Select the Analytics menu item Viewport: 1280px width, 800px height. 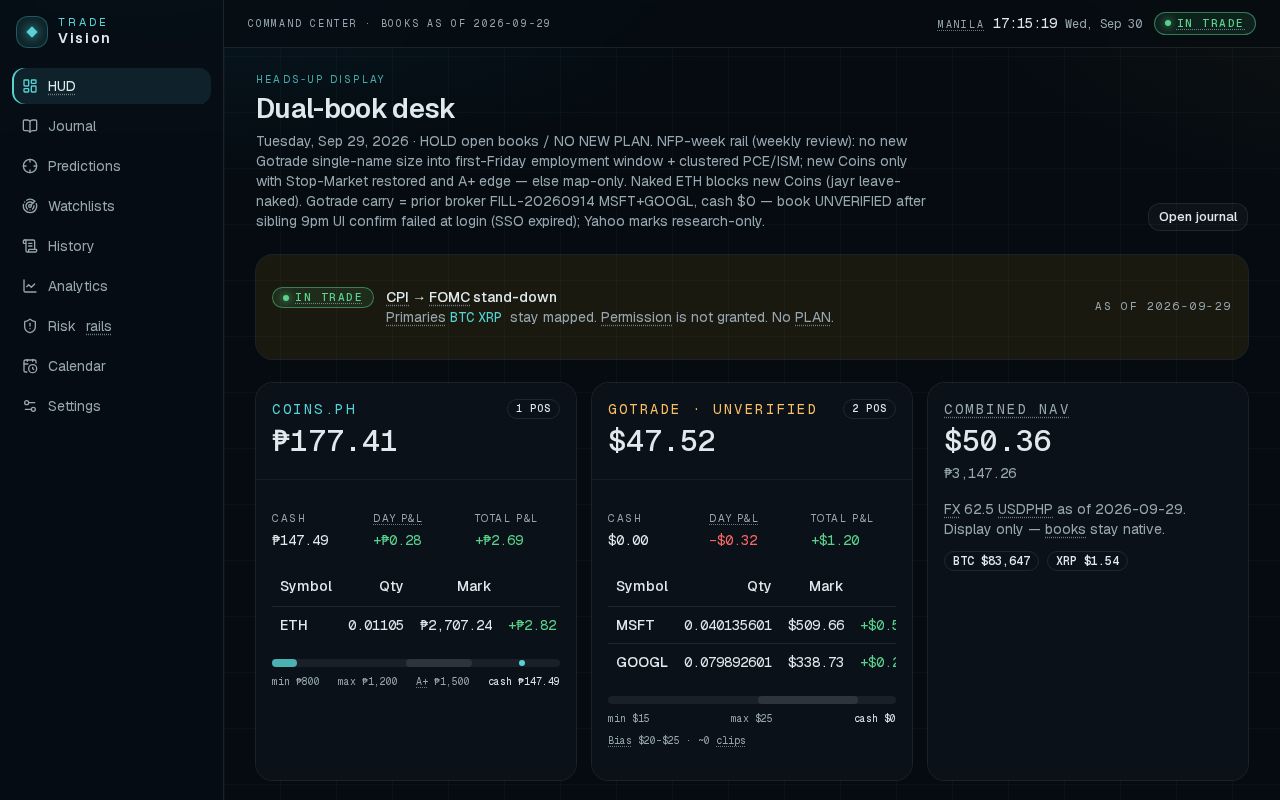tap(111, 286)
